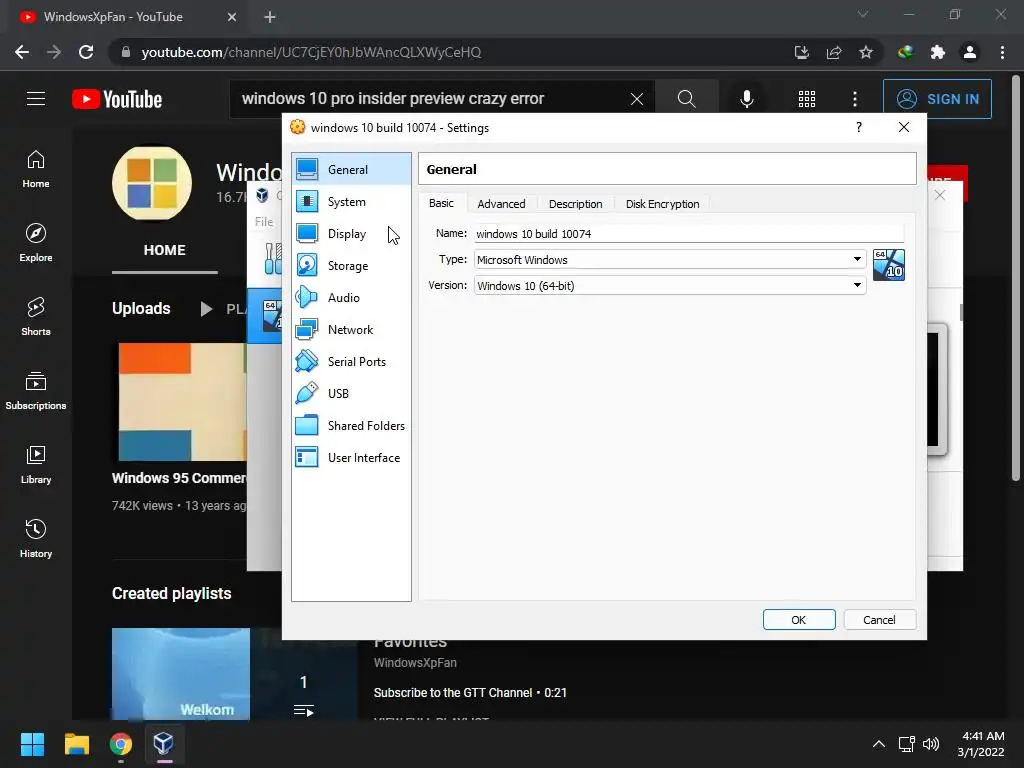Open Storage settings category

[x=351, y=265]
